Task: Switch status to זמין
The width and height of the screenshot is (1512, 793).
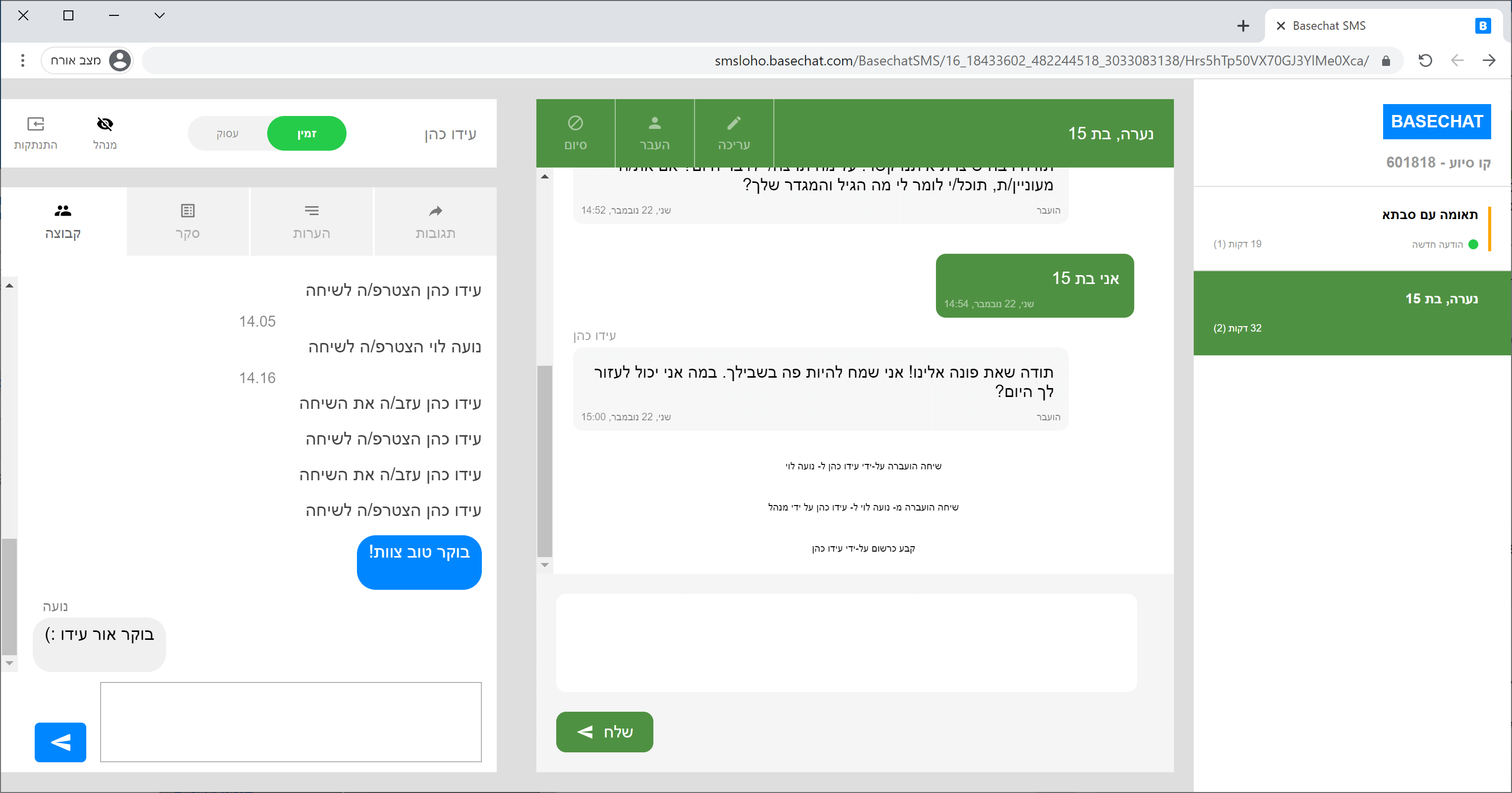Action: tap(306, 134)
